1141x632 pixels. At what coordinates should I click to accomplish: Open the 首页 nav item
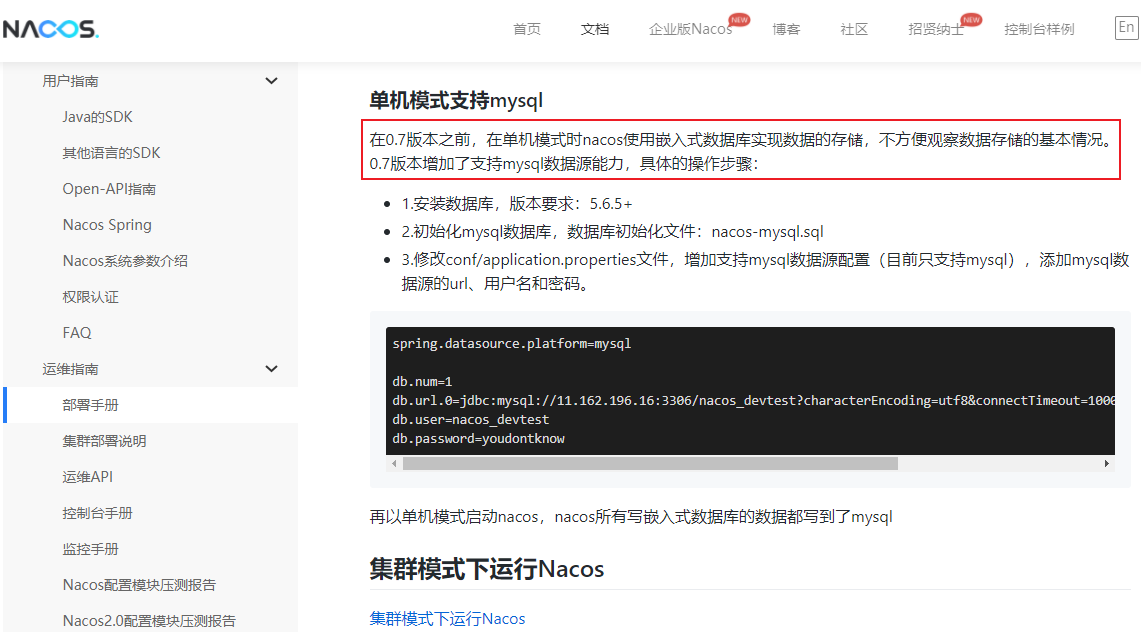click(x=527, y=29)
